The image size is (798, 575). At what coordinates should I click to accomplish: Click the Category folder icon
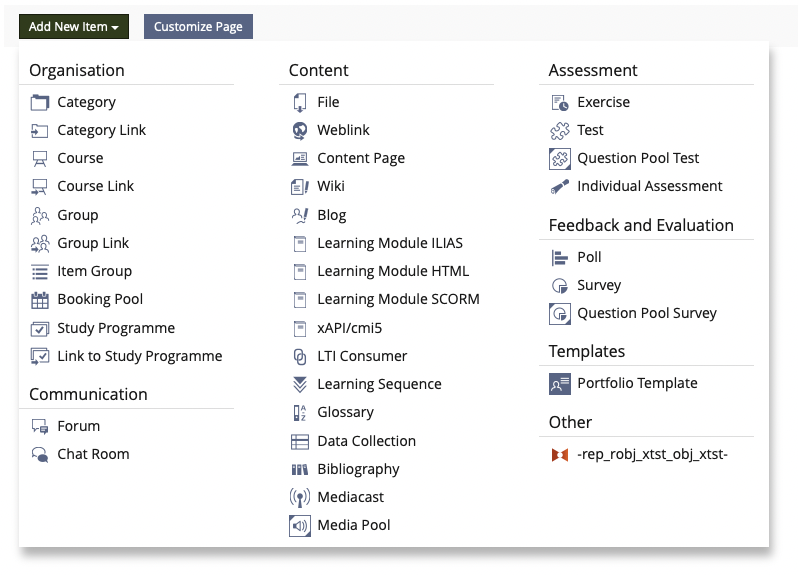[40, 102]
